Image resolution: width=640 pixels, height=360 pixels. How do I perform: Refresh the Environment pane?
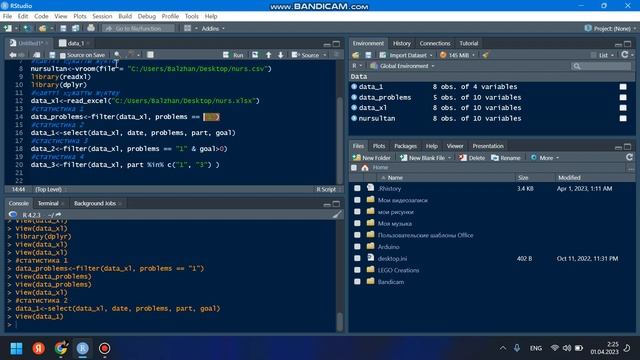click(624, 55)
